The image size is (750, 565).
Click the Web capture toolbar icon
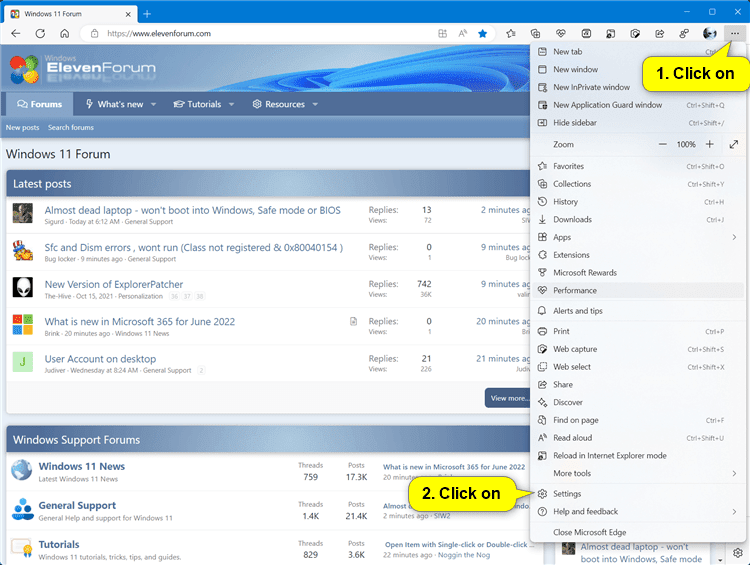pos(635,33)
